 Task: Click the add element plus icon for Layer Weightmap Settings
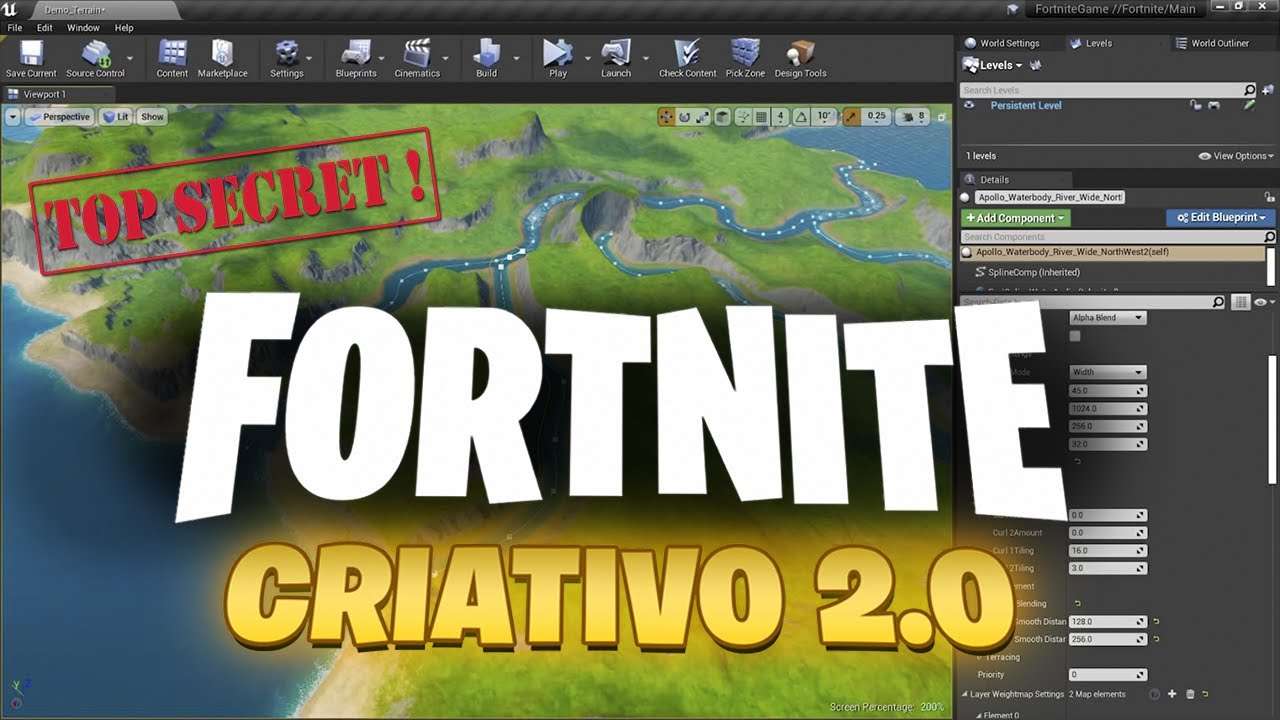1172,694
